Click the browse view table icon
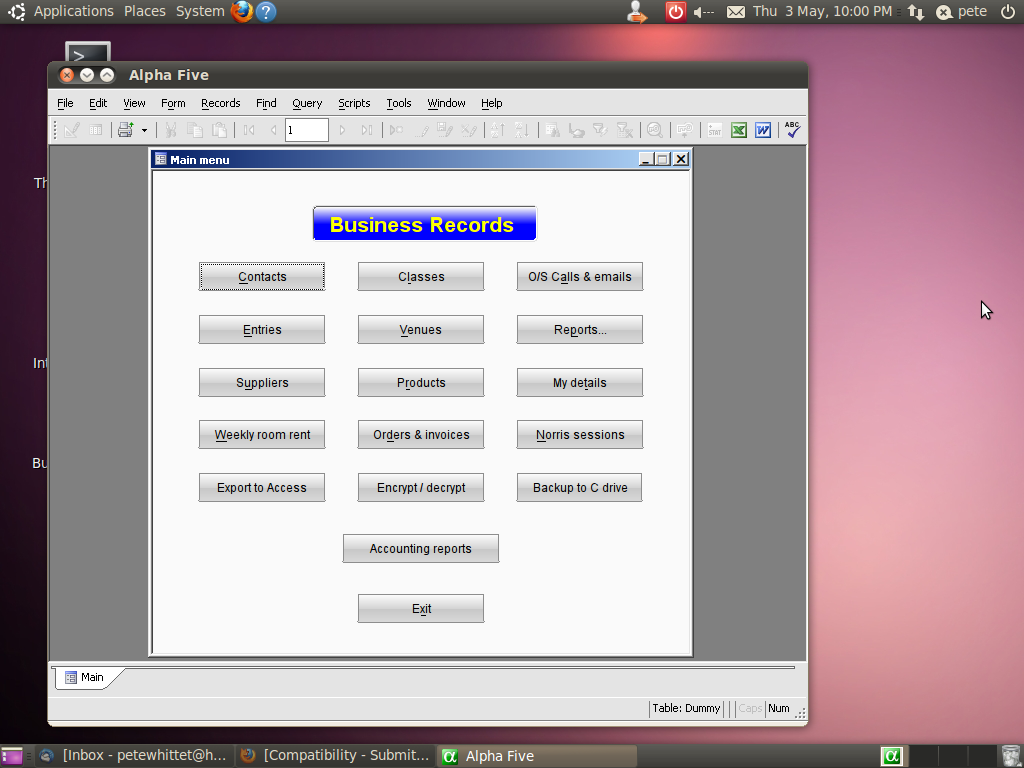The image size is (1024, 768). 96,130
